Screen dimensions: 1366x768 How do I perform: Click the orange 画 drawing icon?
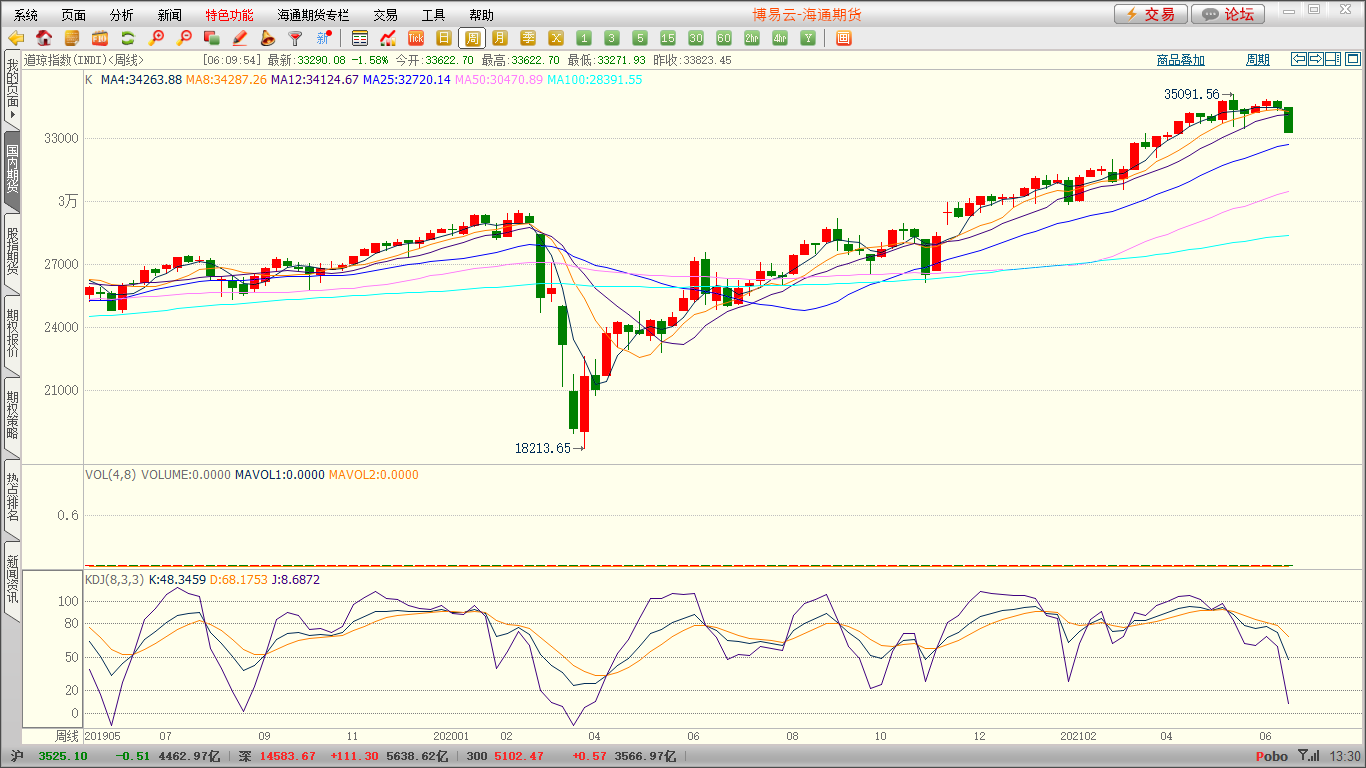pyautogui.click(x=844, y=38)
